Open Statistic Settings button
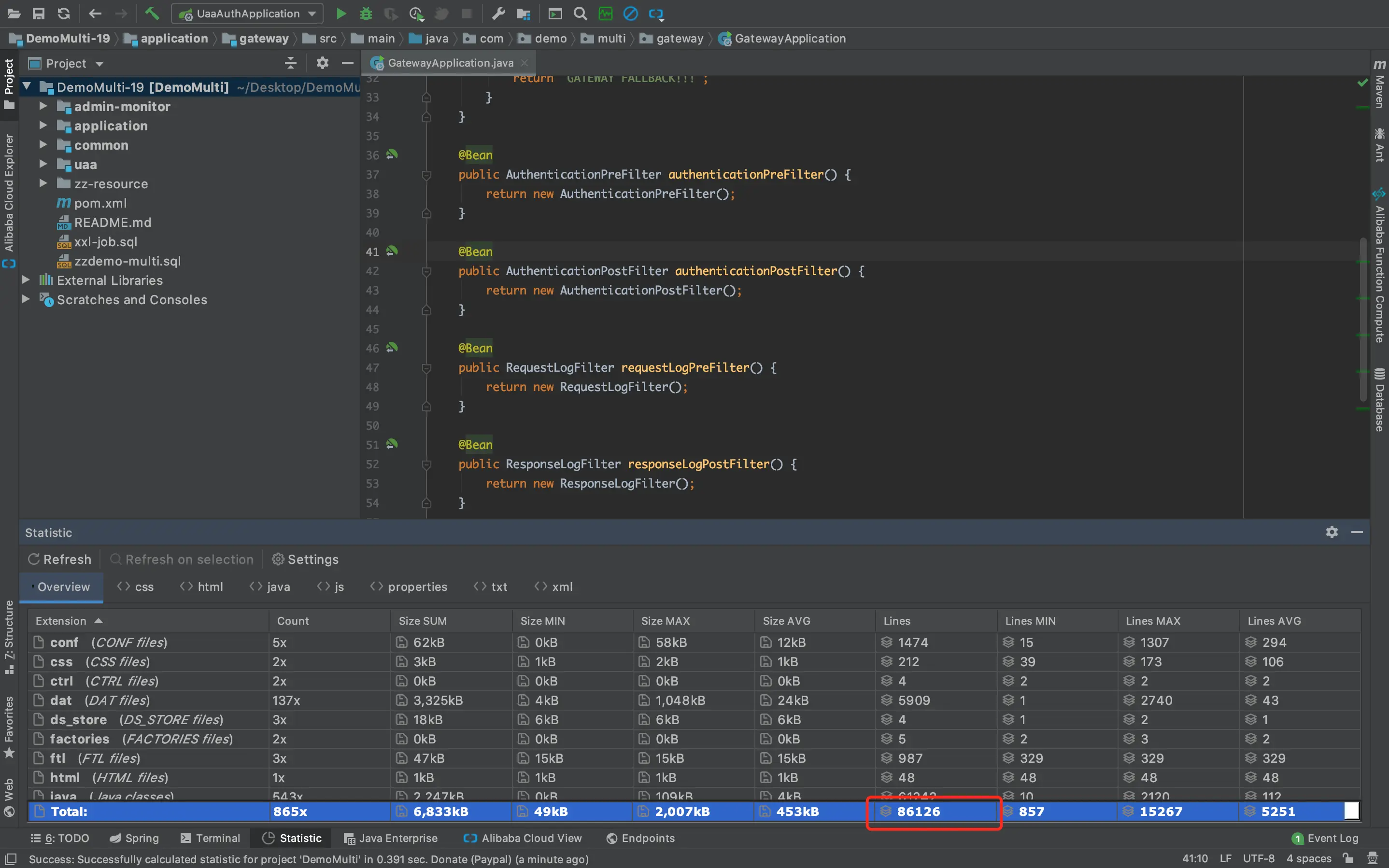 [305, 559]
